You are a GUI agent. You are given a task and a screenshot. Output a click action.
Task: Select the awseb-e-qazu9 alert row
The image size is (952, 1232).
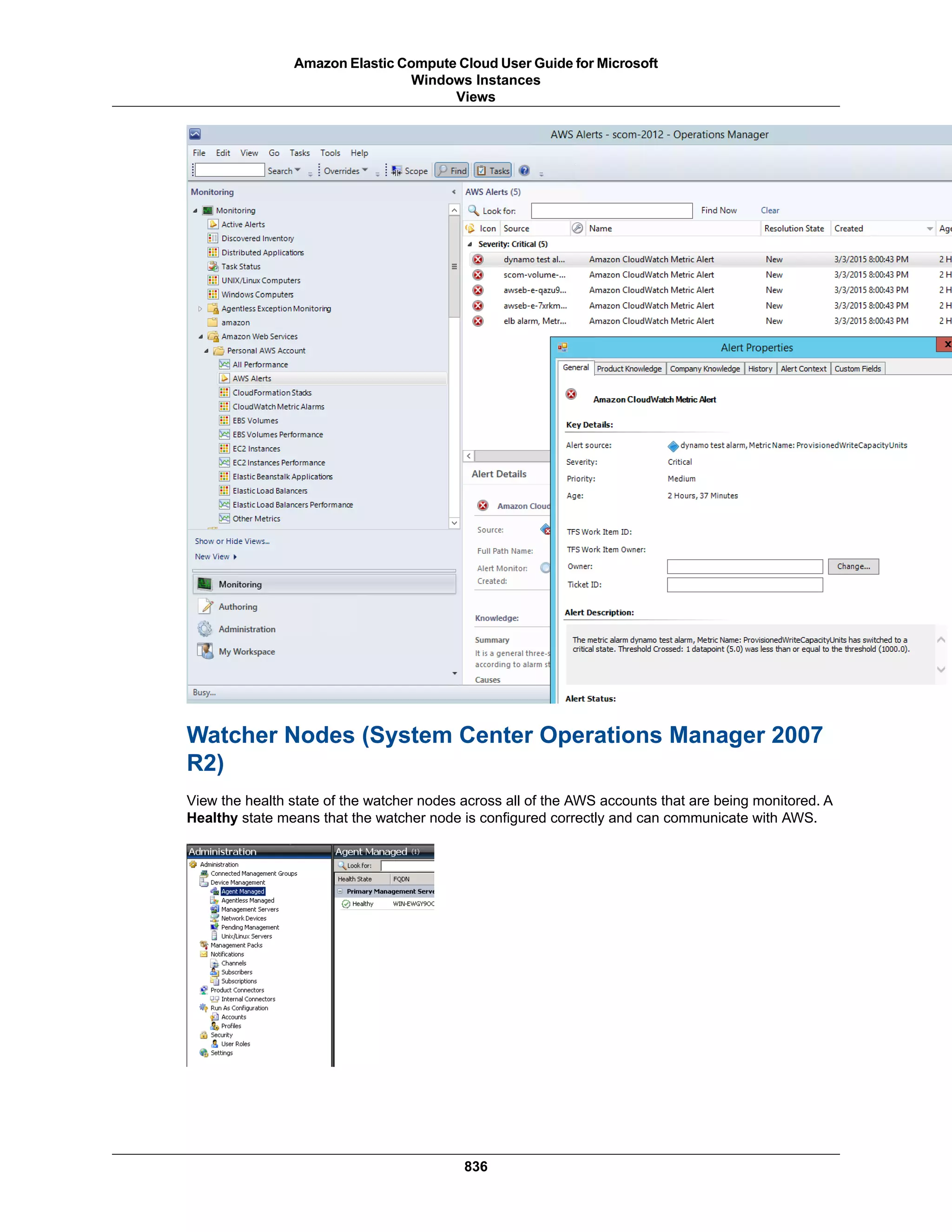point(707,290)
